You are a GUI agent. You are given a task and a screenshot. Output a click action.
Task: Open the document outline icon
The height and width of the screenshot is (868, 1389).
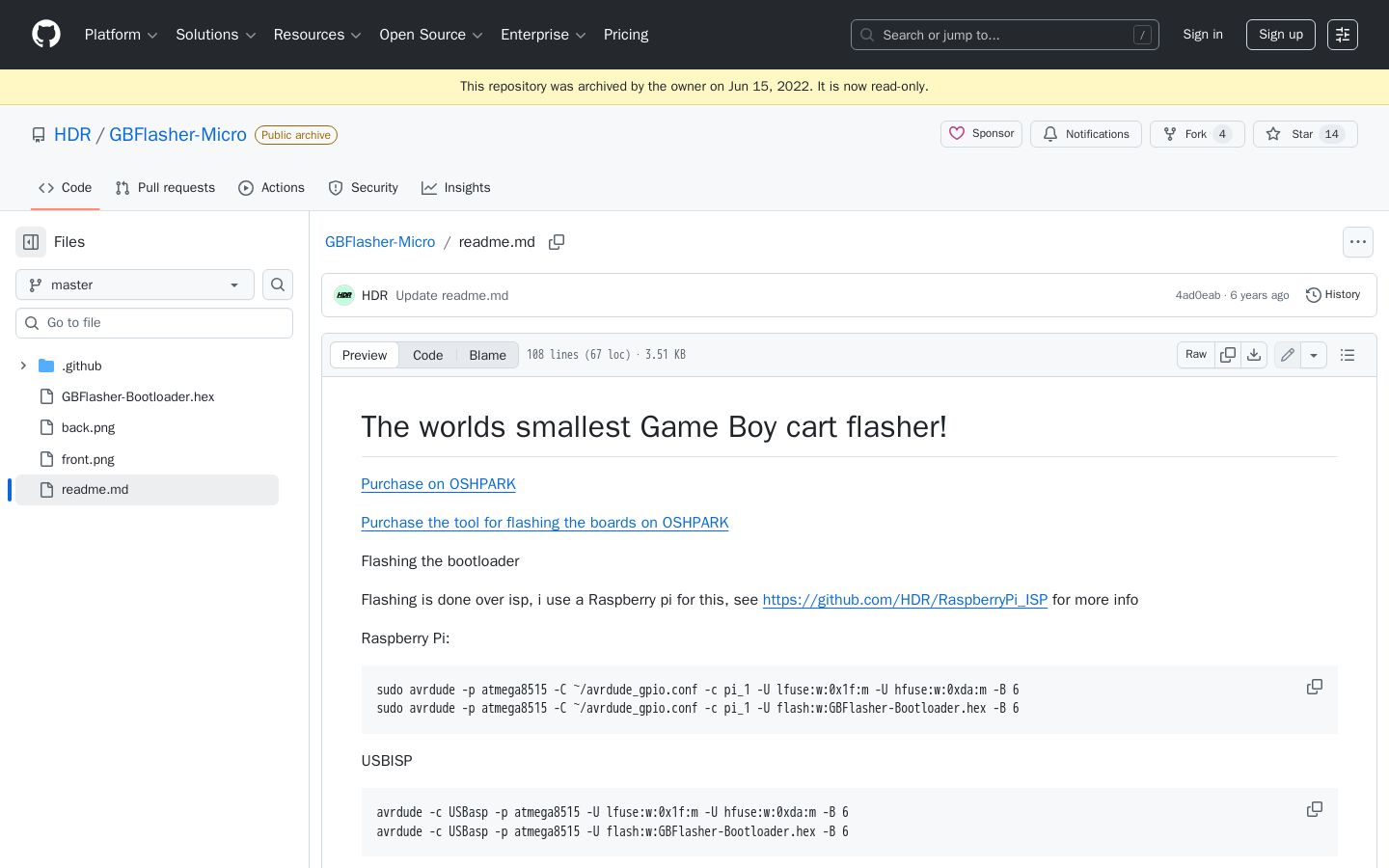point(1348,355)
